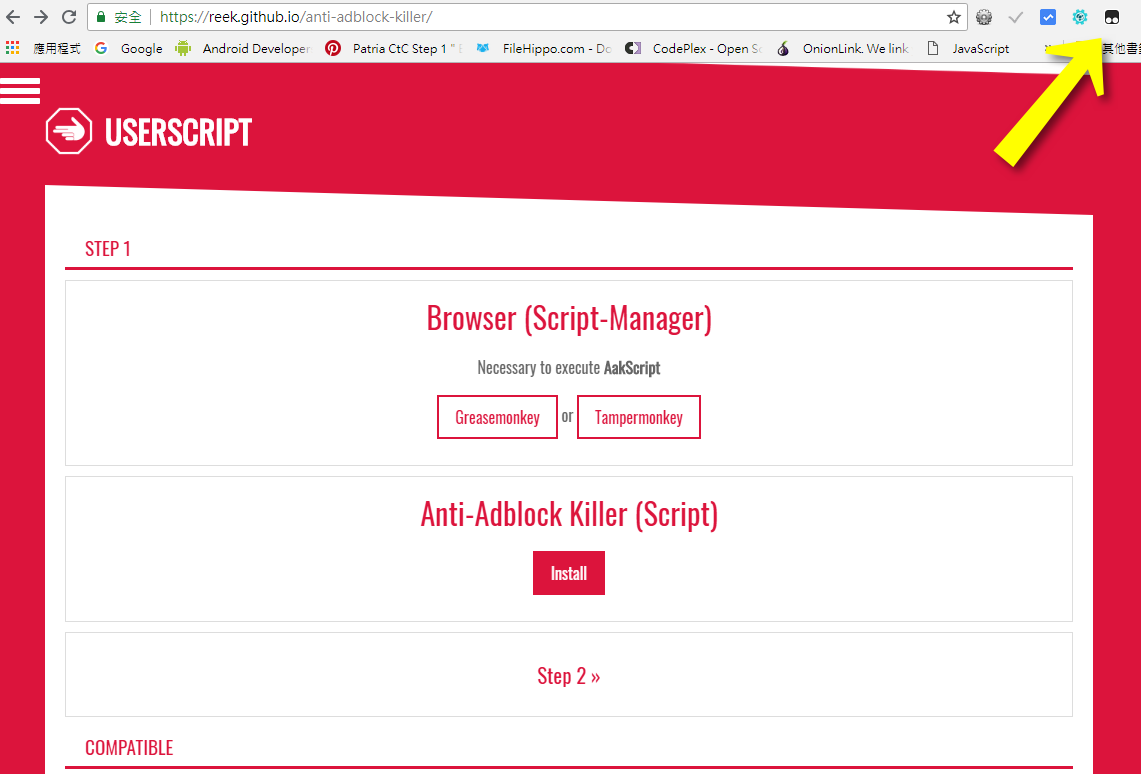Click the browser Back arrow

pyautogui.click(x=13, y=17)
